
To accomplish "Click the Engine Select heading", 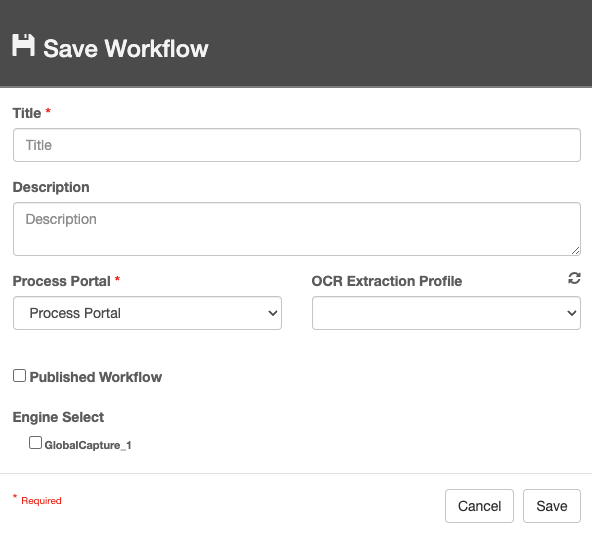I will (58, 417).
